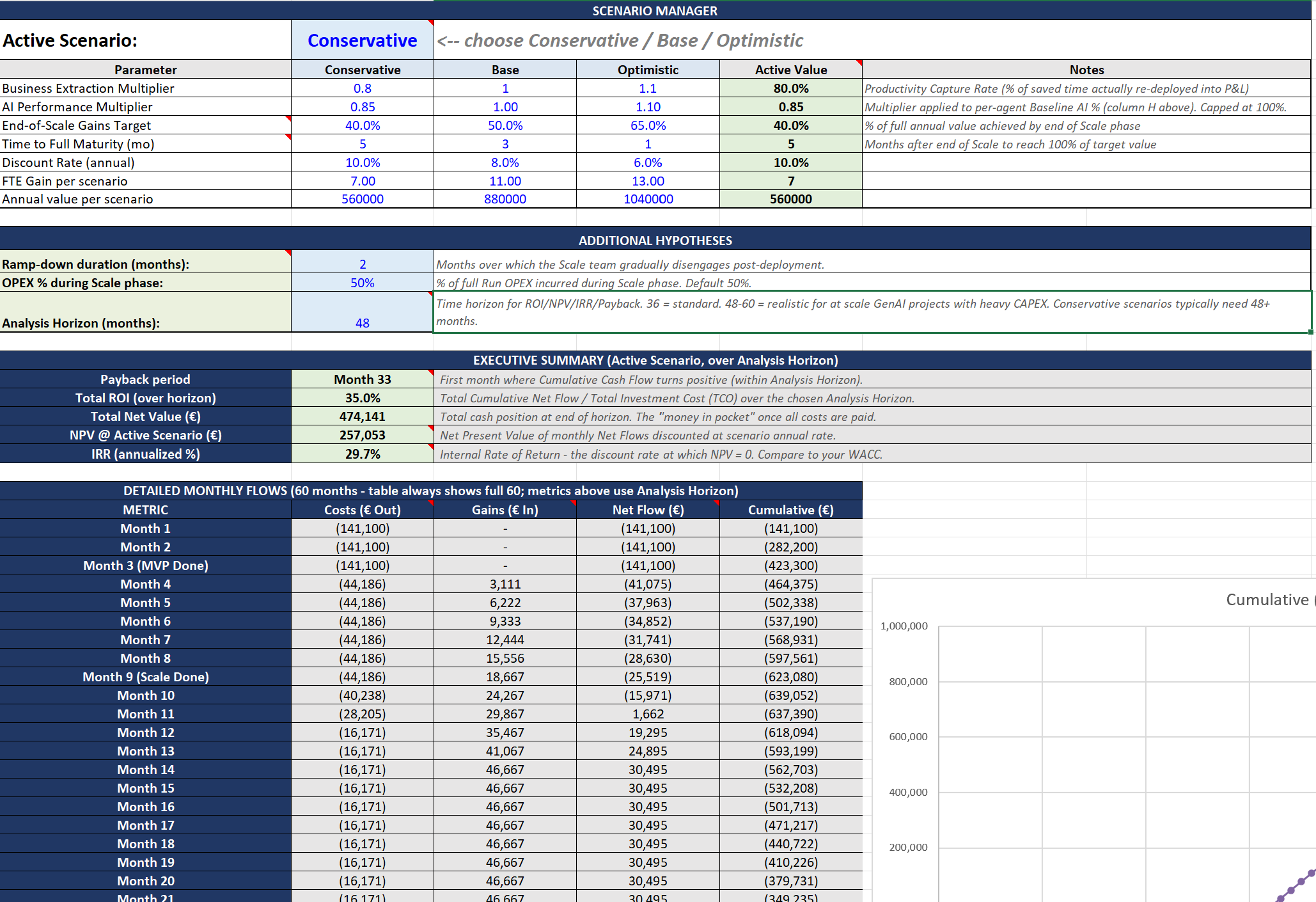This screenshot has height=902, width=1316.
Task: Select the Productivity Capture Rate note
Action: coord(1086,88)
